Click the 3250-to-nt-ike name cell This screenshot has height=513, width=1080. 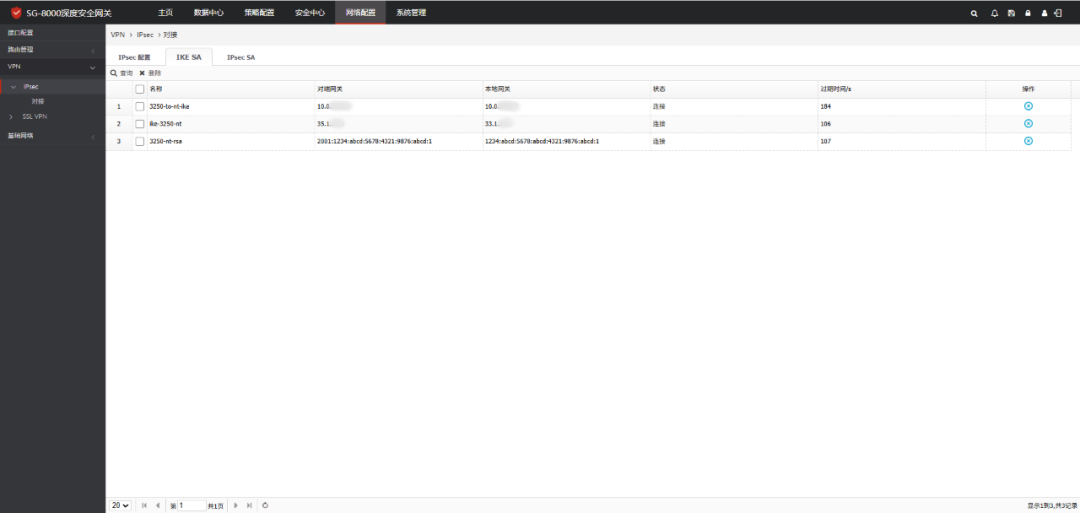point(169,107)
